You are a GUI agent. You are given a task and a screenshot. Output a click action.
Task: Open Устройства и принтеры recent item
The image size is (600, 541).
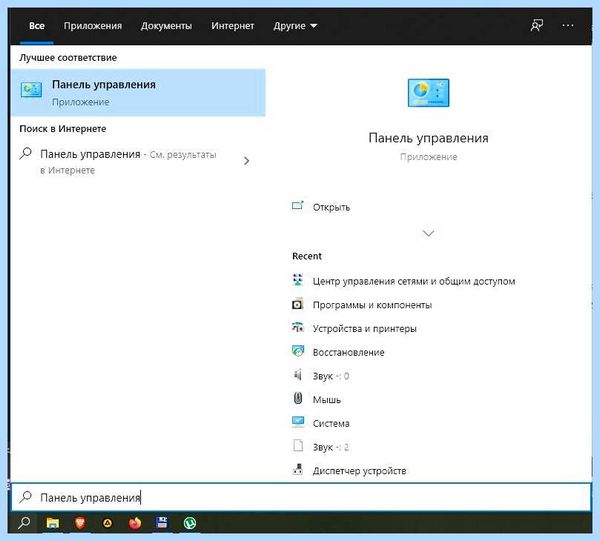click(365, 328)
